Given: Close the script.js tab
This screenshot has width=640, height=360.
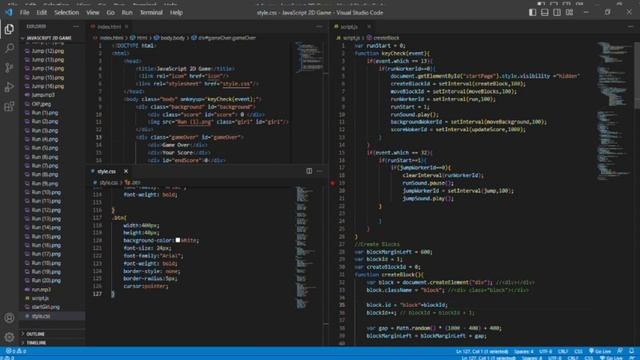Looking at the screenshot, I should (369, 27).
